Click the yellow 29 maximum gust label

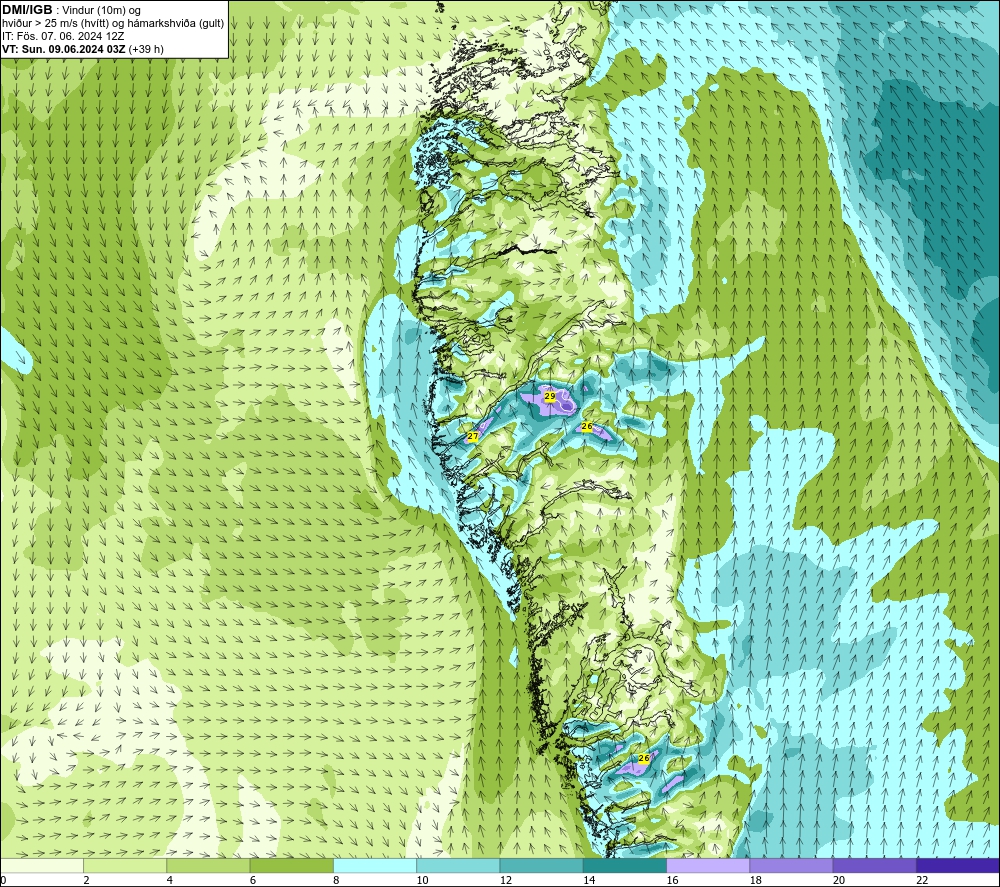[x=550, y=397]
